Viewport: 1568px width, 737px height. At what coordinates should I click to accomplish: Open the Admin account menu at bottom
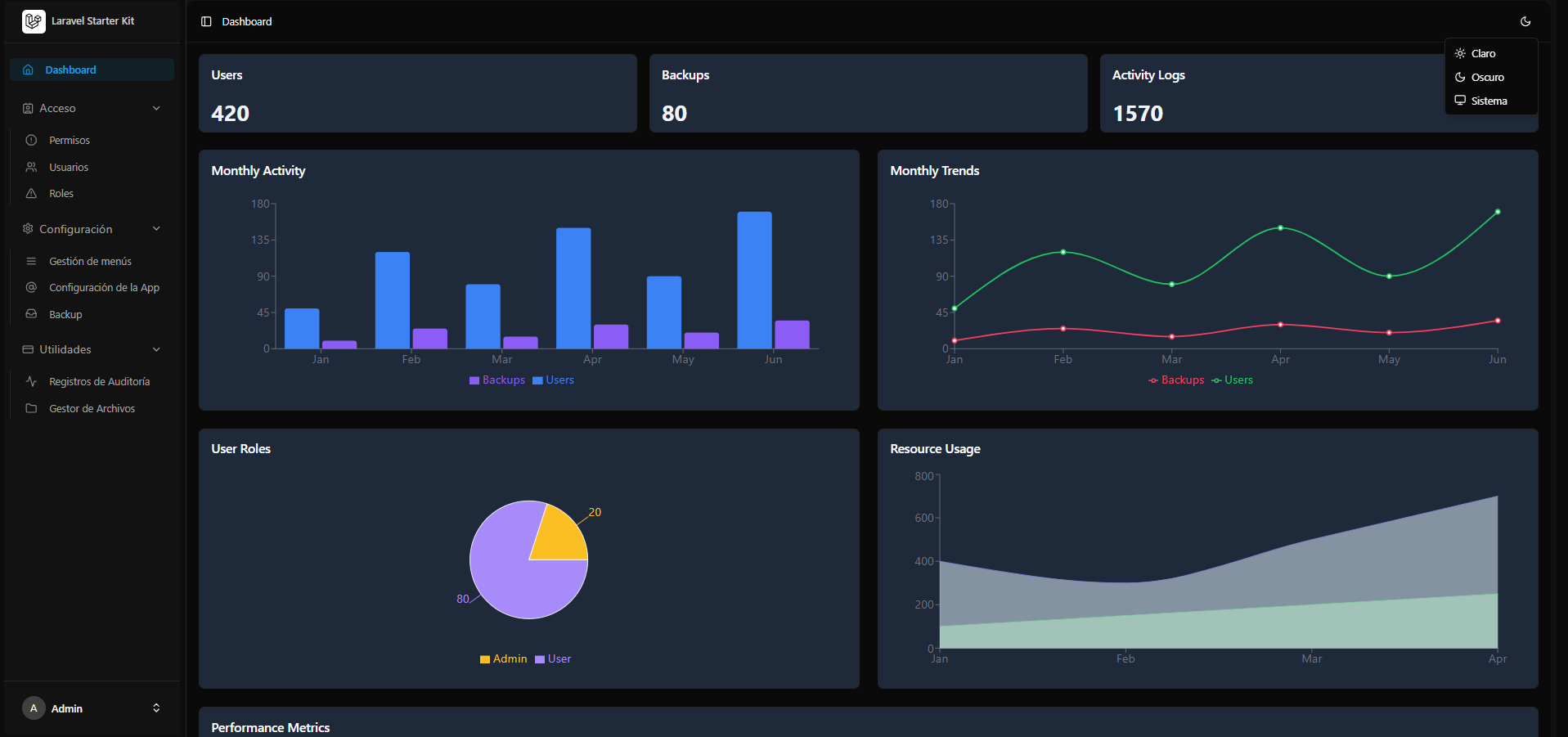tap(91, 708)
